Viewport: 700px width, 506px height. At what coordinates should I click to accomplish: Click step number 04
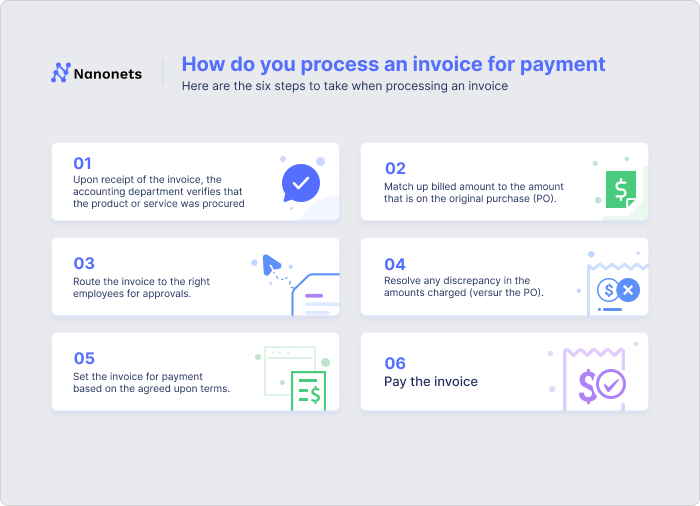pos(395,264)
